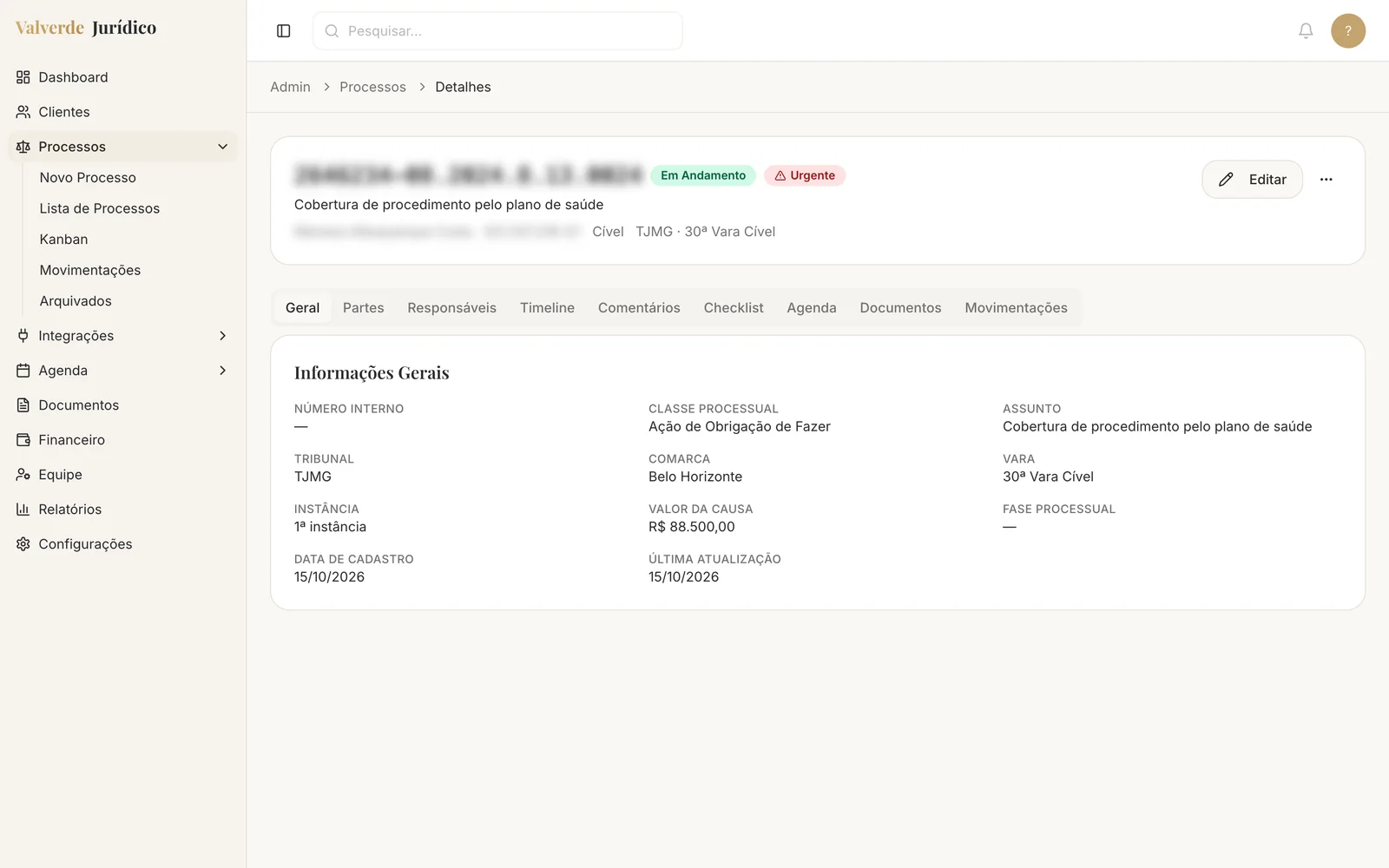
Task: Click the Valverde Jurídico logo
Action: click(x=86, y=28)
